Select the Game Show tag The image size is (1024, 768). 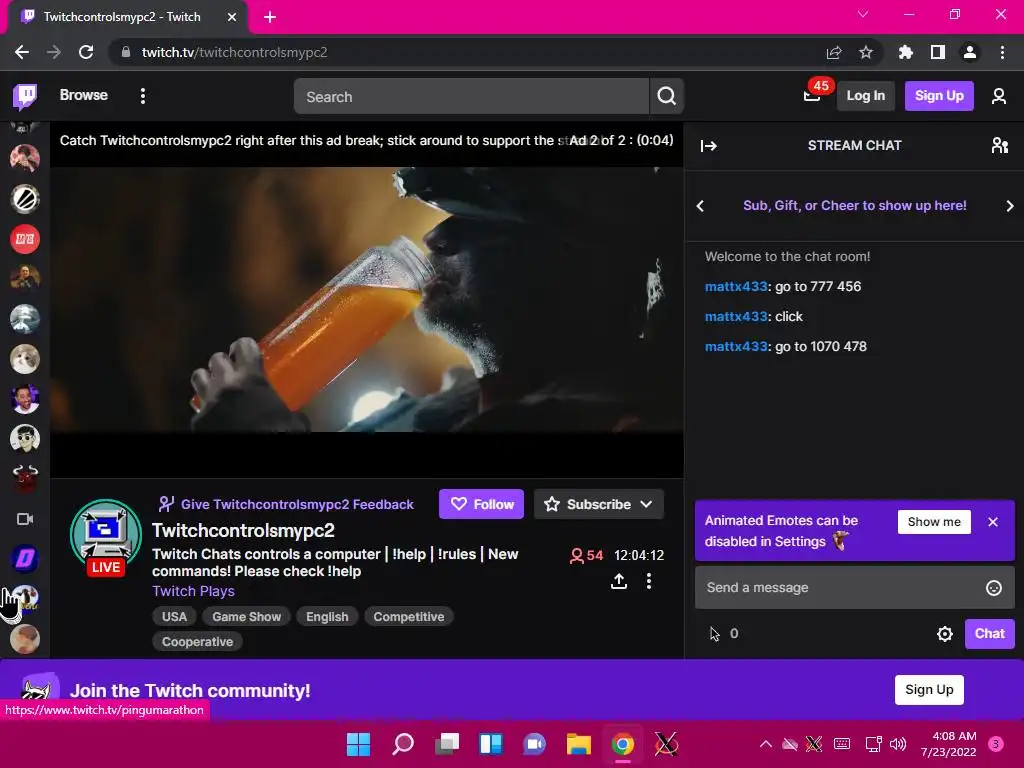[246, 616]
